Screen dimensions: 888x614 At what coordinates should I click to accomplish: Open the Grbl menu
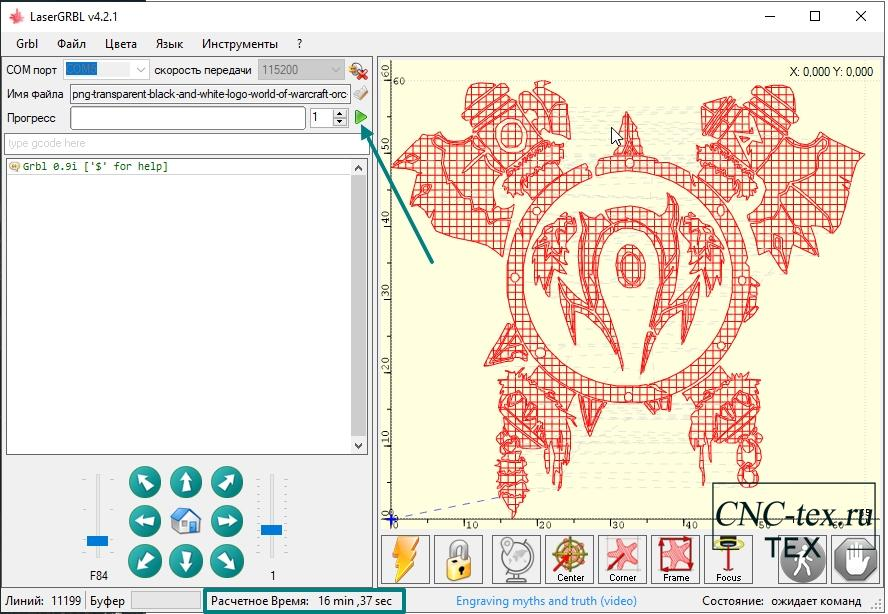point(27,44)
